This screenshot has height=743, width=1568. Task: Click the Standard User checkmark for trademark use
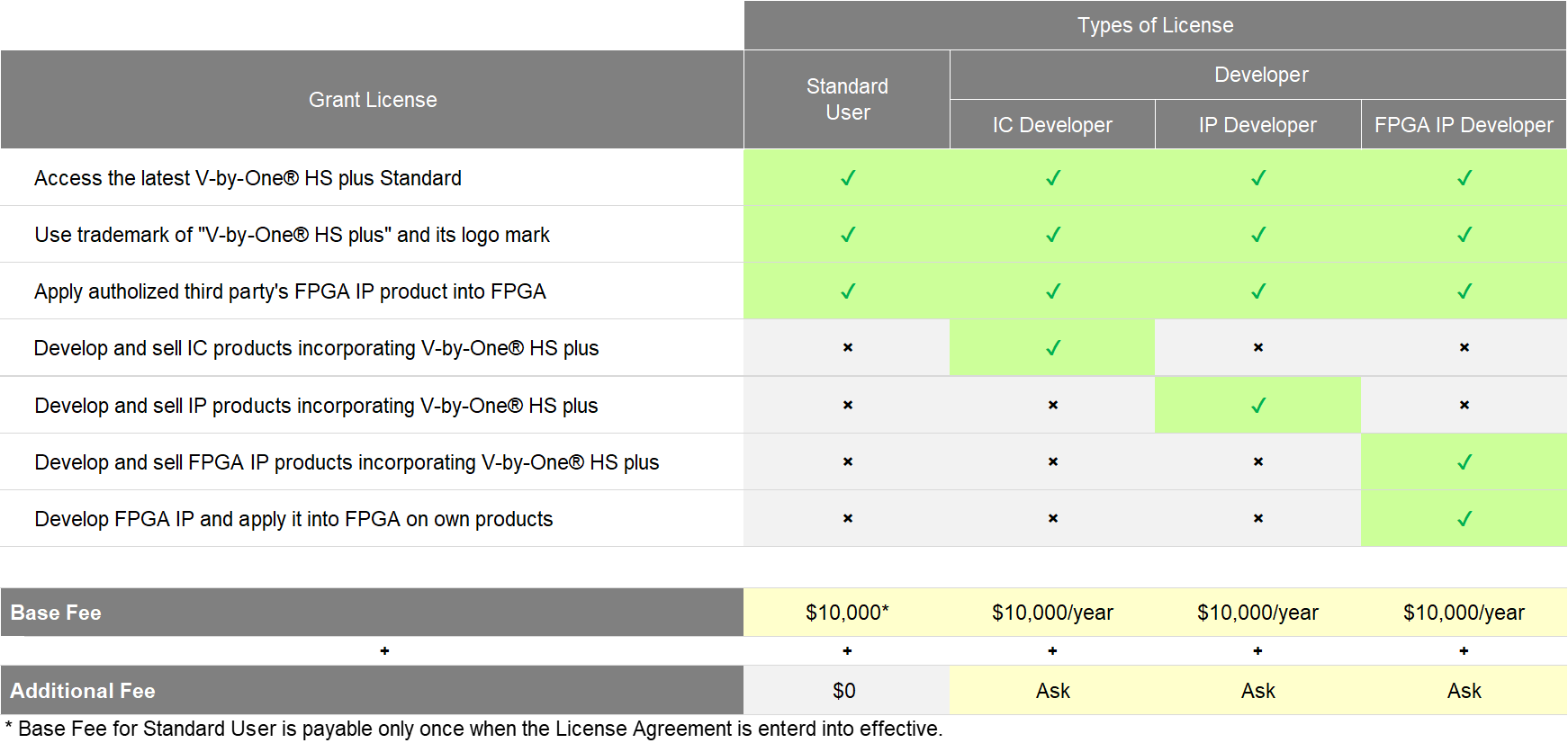tap(847, 235)
